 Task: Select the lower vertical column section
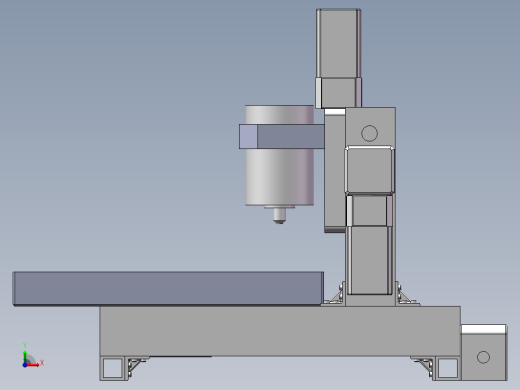369,260
